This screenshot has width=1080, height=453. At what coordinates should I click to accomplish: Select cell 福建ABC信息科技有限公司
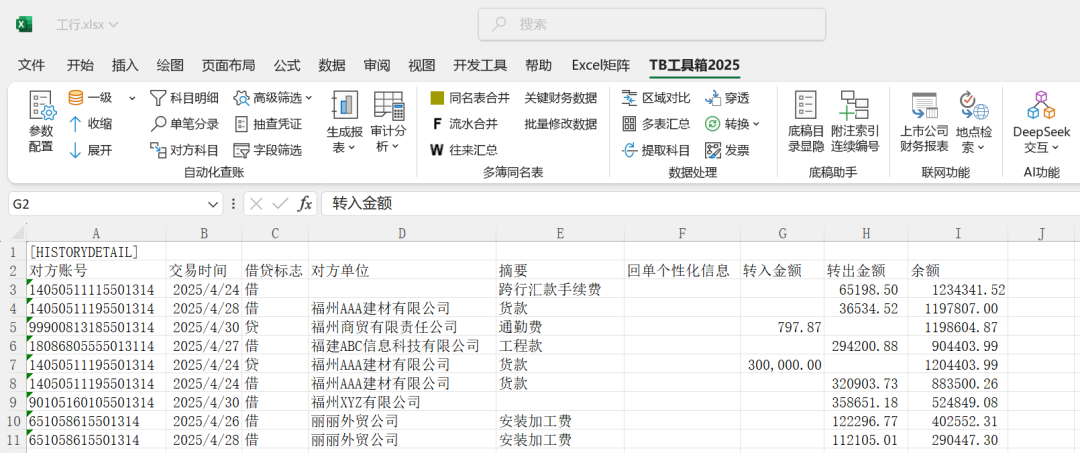click(402, 346)
